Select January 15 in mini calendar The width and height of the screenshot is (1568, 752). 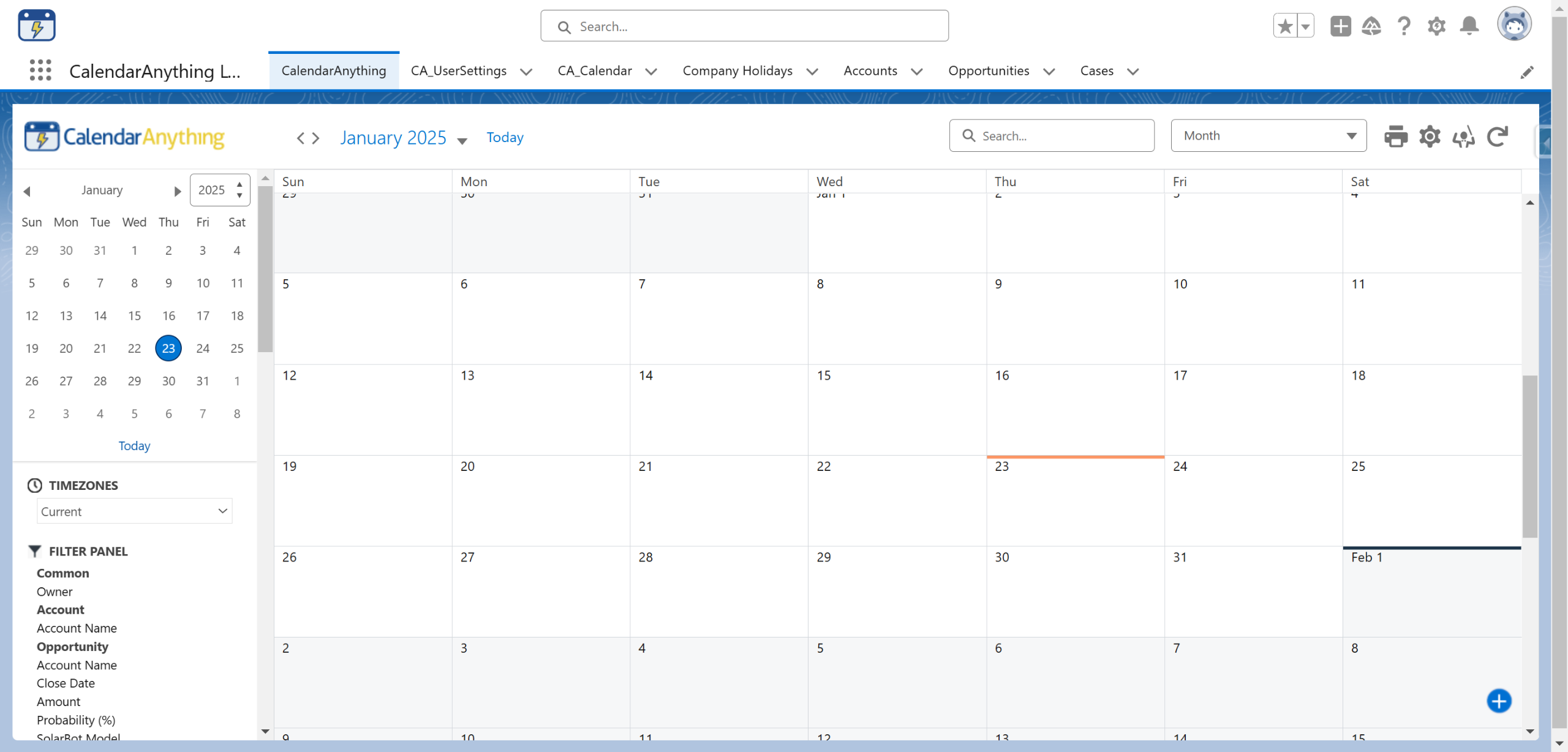click(x=134, y=315)
